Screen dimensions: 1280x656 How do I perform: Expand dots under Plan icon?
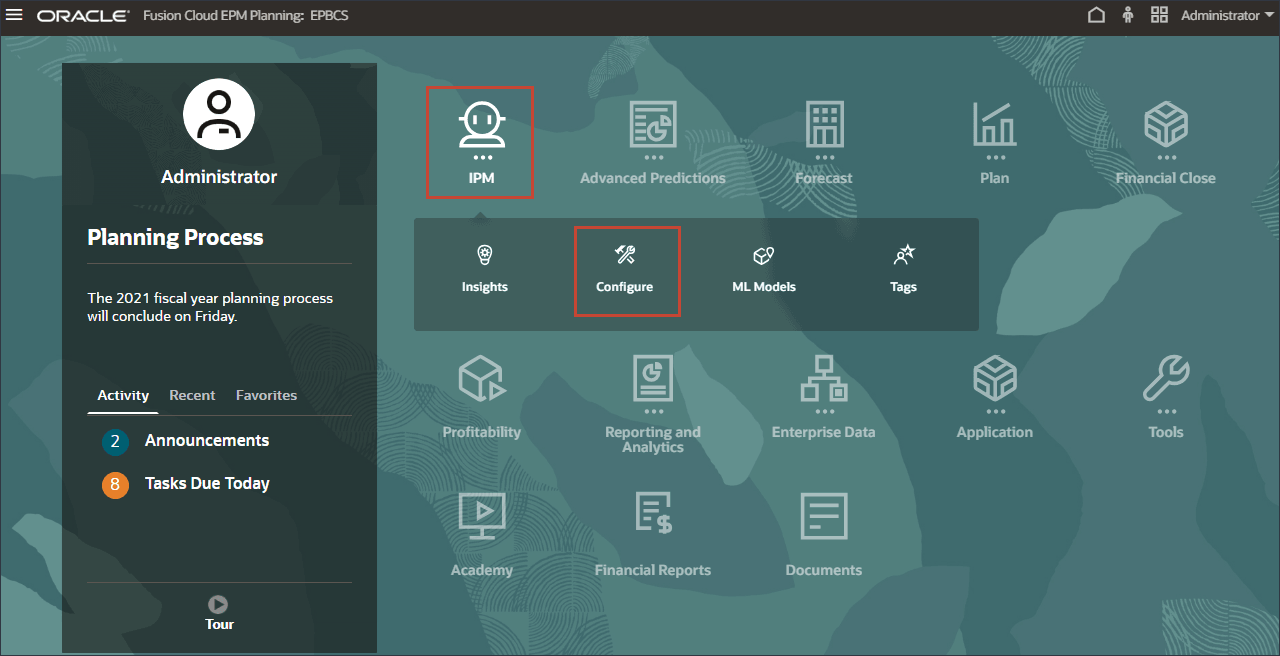[x=994, y=157]
